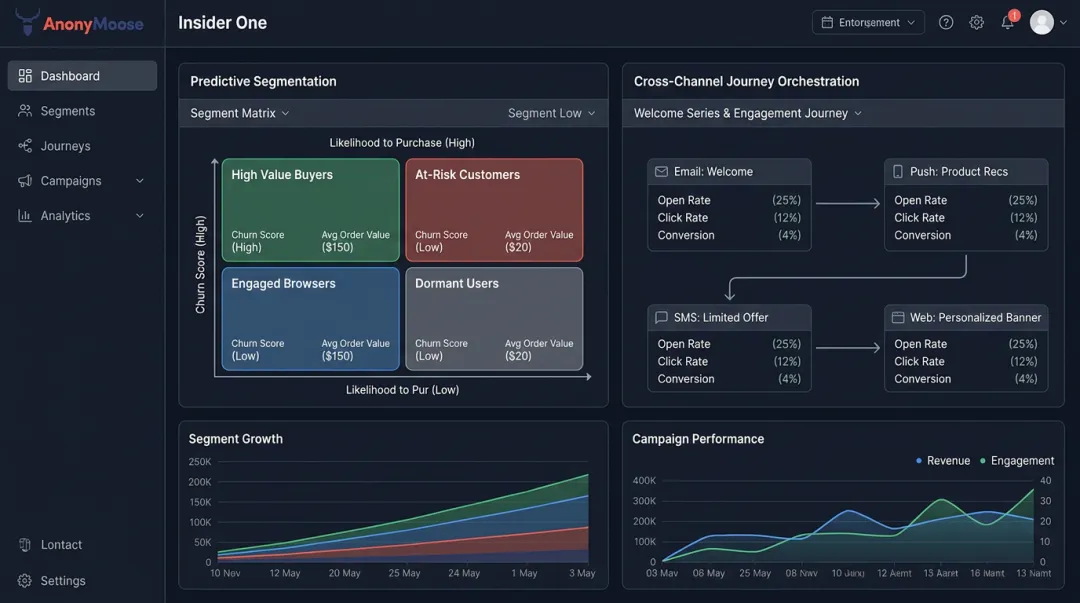The width and height of the screenshot is (1080, 603).
Task: Click the Settings gear in sidebar
Action: click(25, 580)
